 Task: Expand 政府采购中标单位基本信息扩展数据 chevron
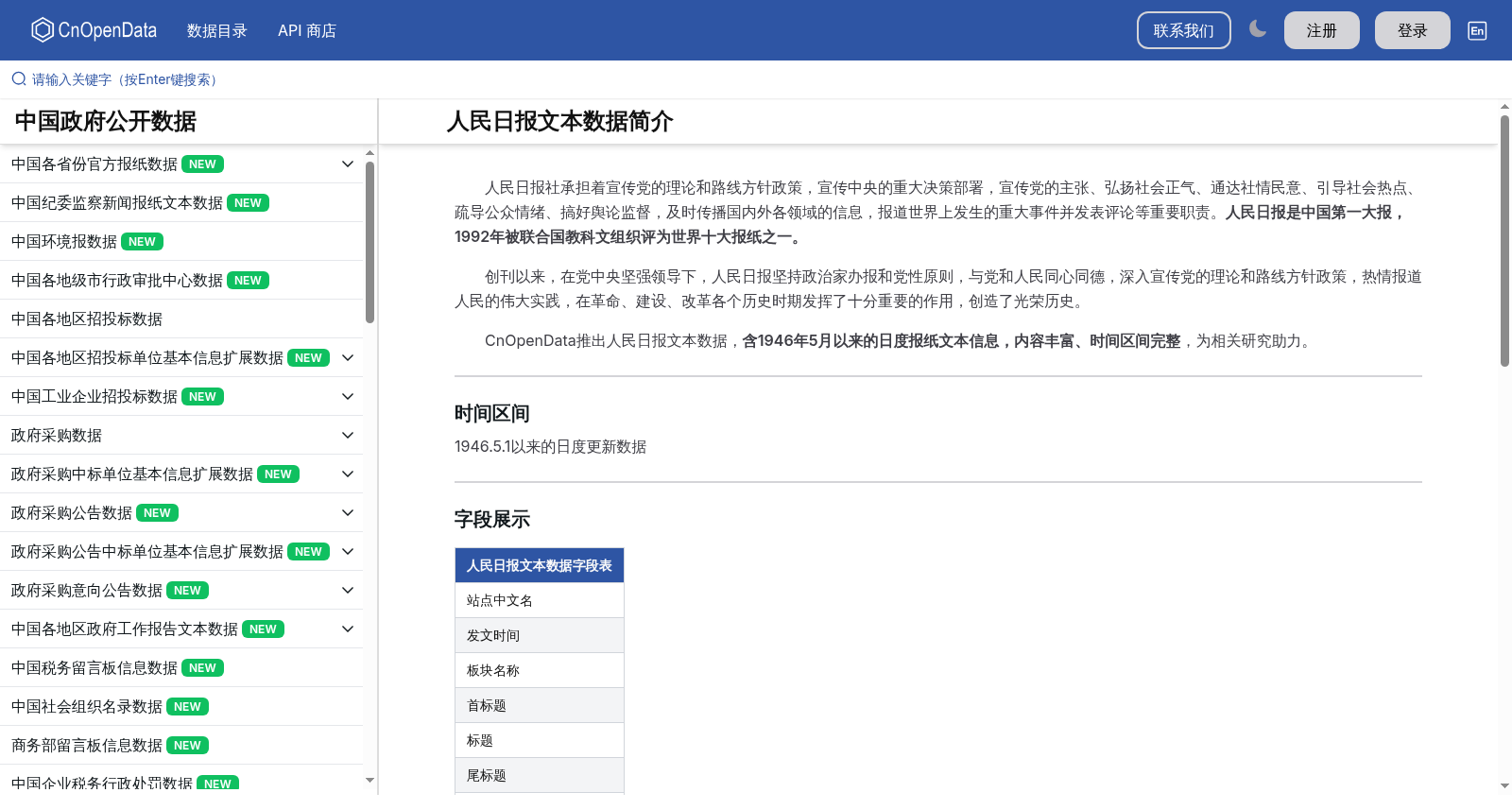click(x=348, y=474)
